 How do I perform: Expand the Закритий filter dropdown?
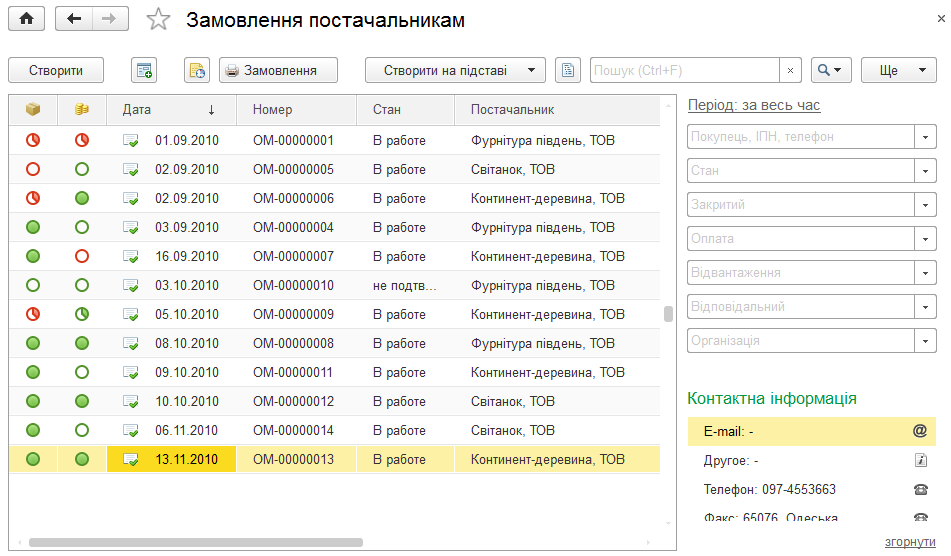click(926, 204)
